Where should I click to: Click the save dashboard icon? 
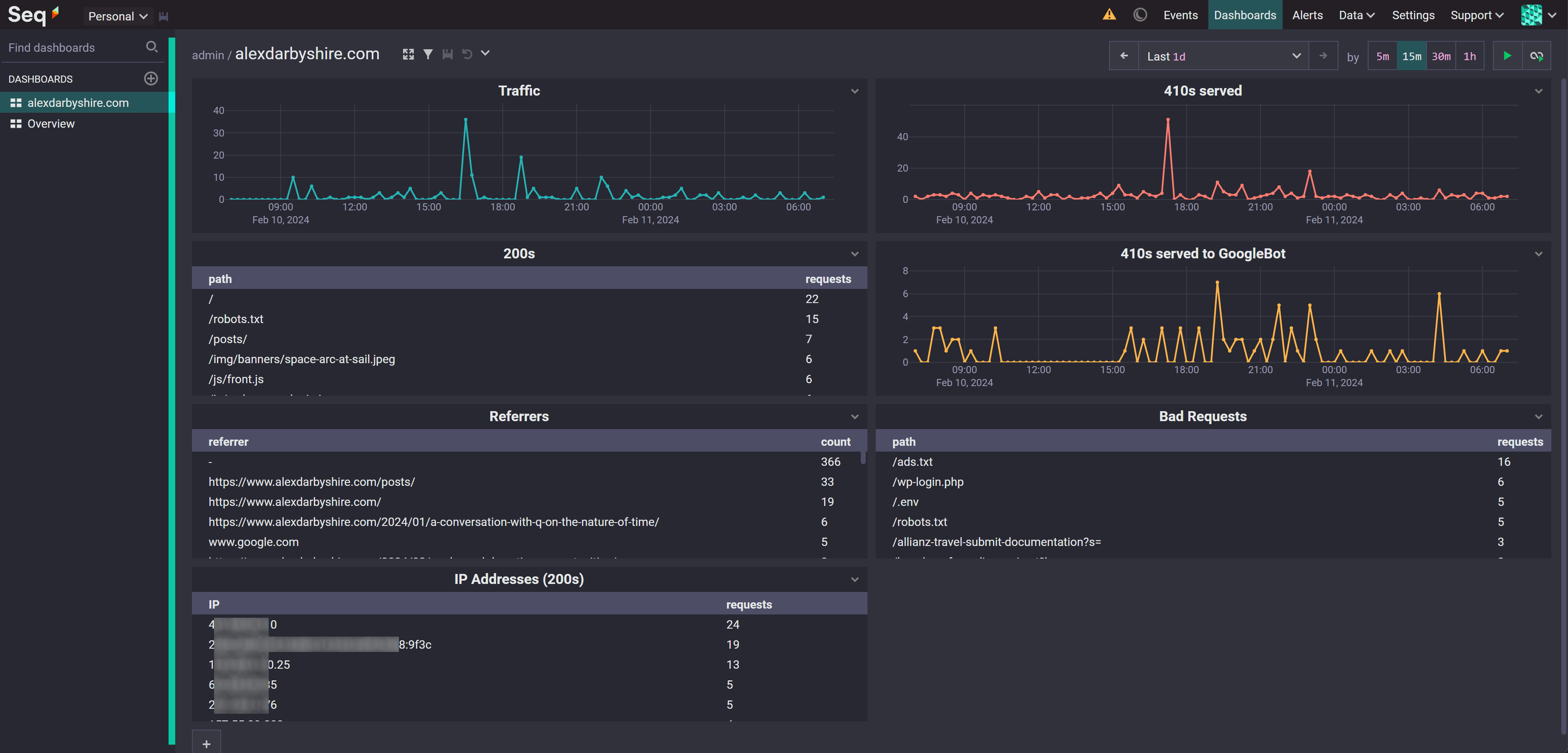(x=447, y=54)
